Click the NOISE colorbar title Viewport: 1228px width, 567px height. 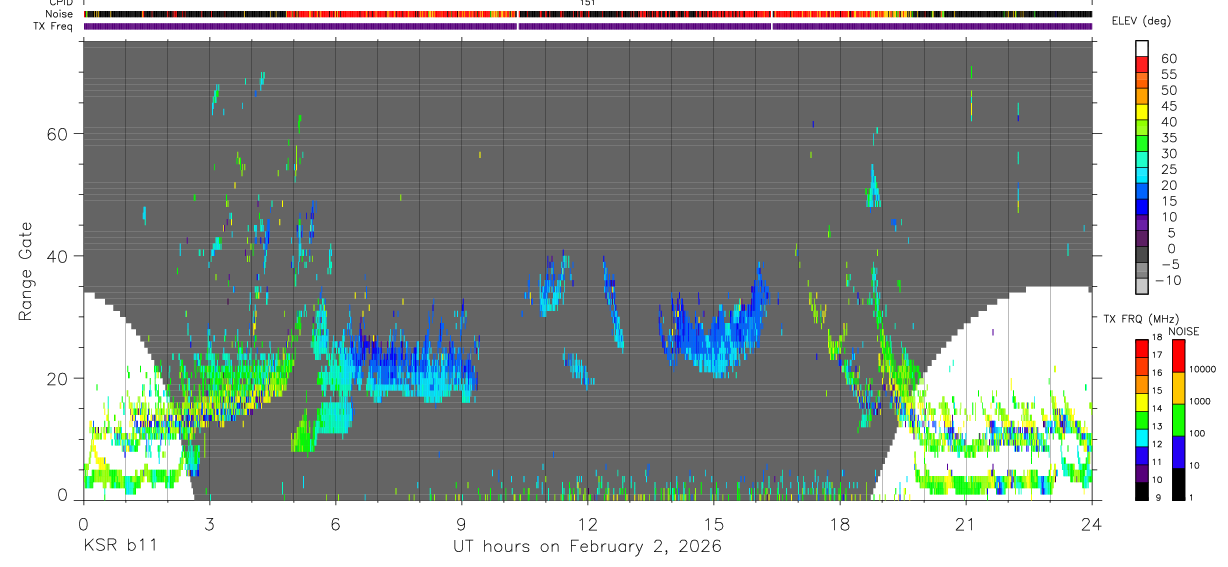[x=1184, y=331]
